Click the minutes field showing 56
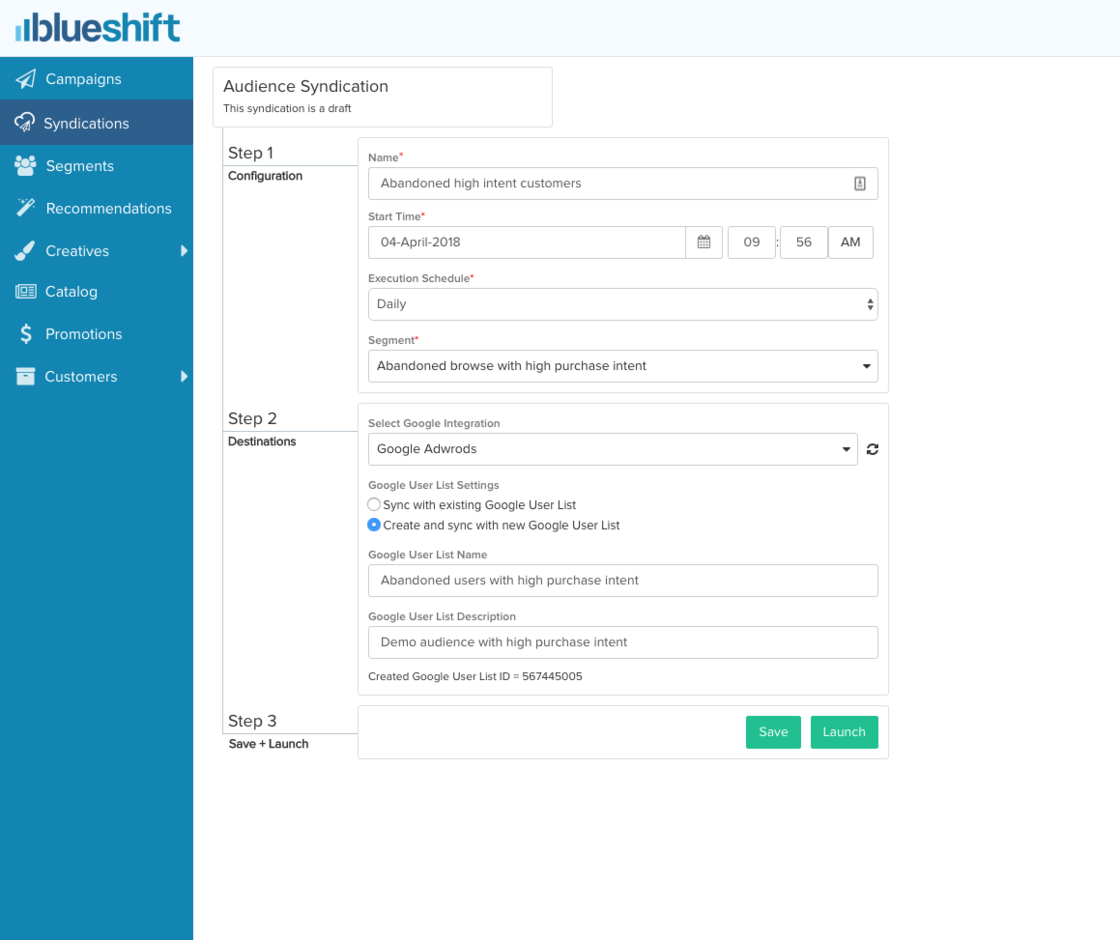The width and height of the screenshot is (1120, 940). click(804, 242)
